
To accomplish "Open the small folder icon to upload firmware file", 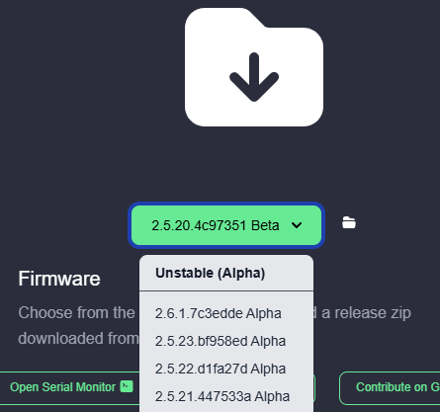I will (x=349, y=223).
